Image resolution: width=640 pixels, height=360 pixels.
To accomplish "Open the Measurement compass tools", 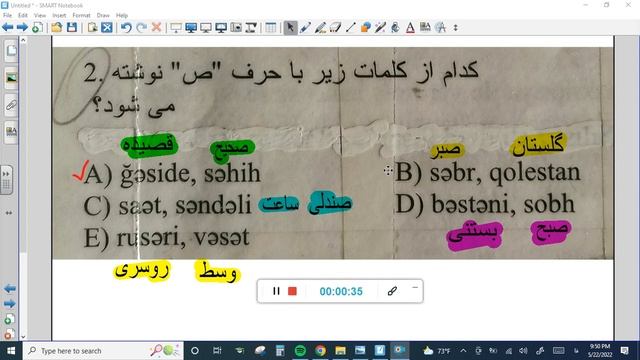I will click(x=440, y=27).
